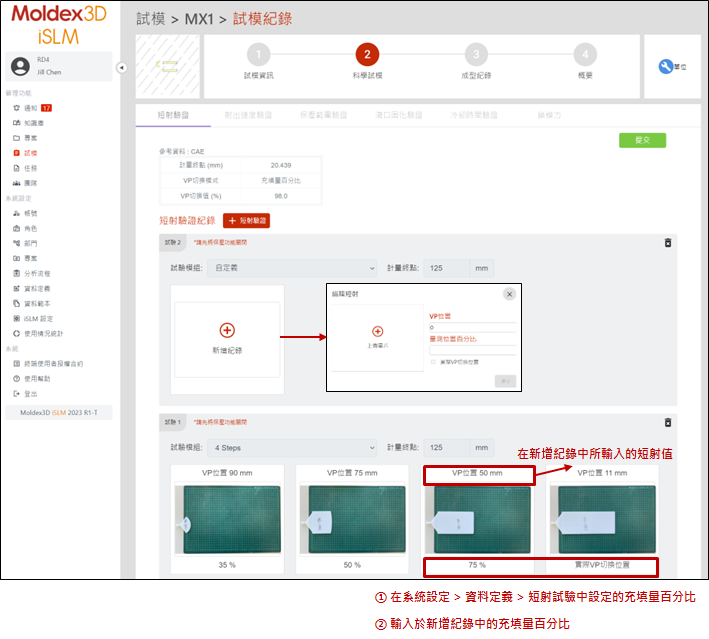Click 計量終點 field in 試驗 1

(446, 448)
